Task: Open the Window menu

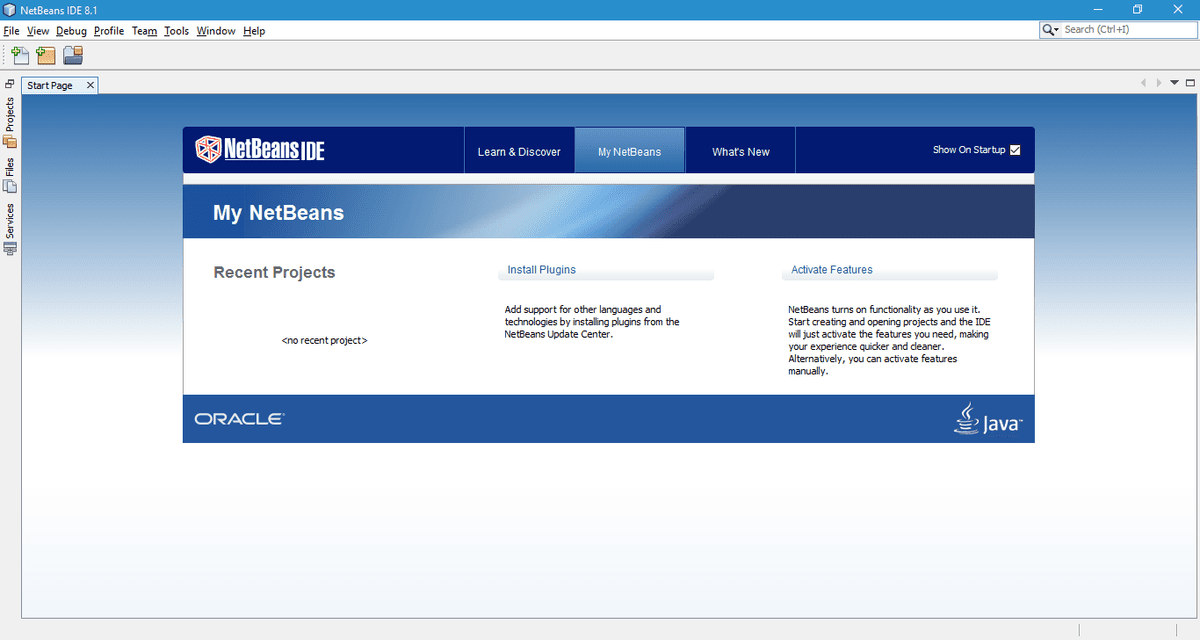Action: point(216,31)
